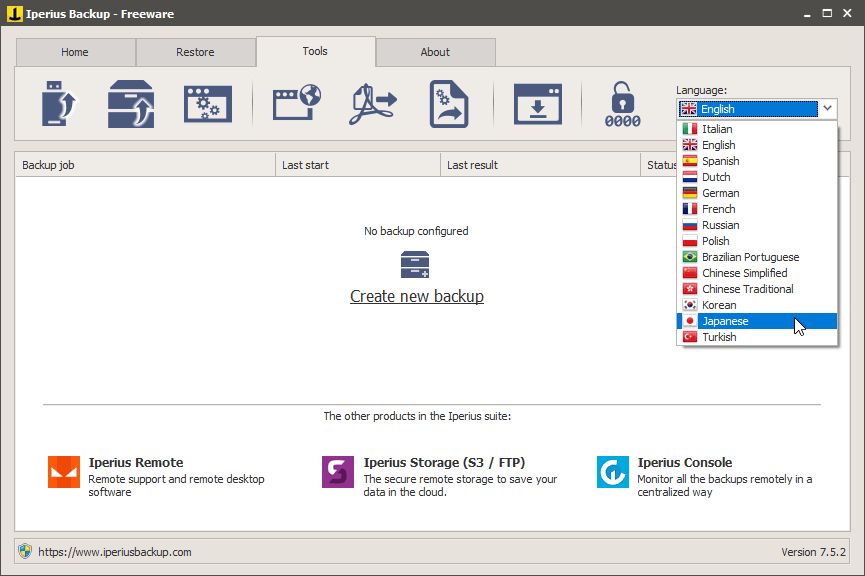865x576 pixels.
Task: Maximize the Iperius Backup window
Action: 827,13
